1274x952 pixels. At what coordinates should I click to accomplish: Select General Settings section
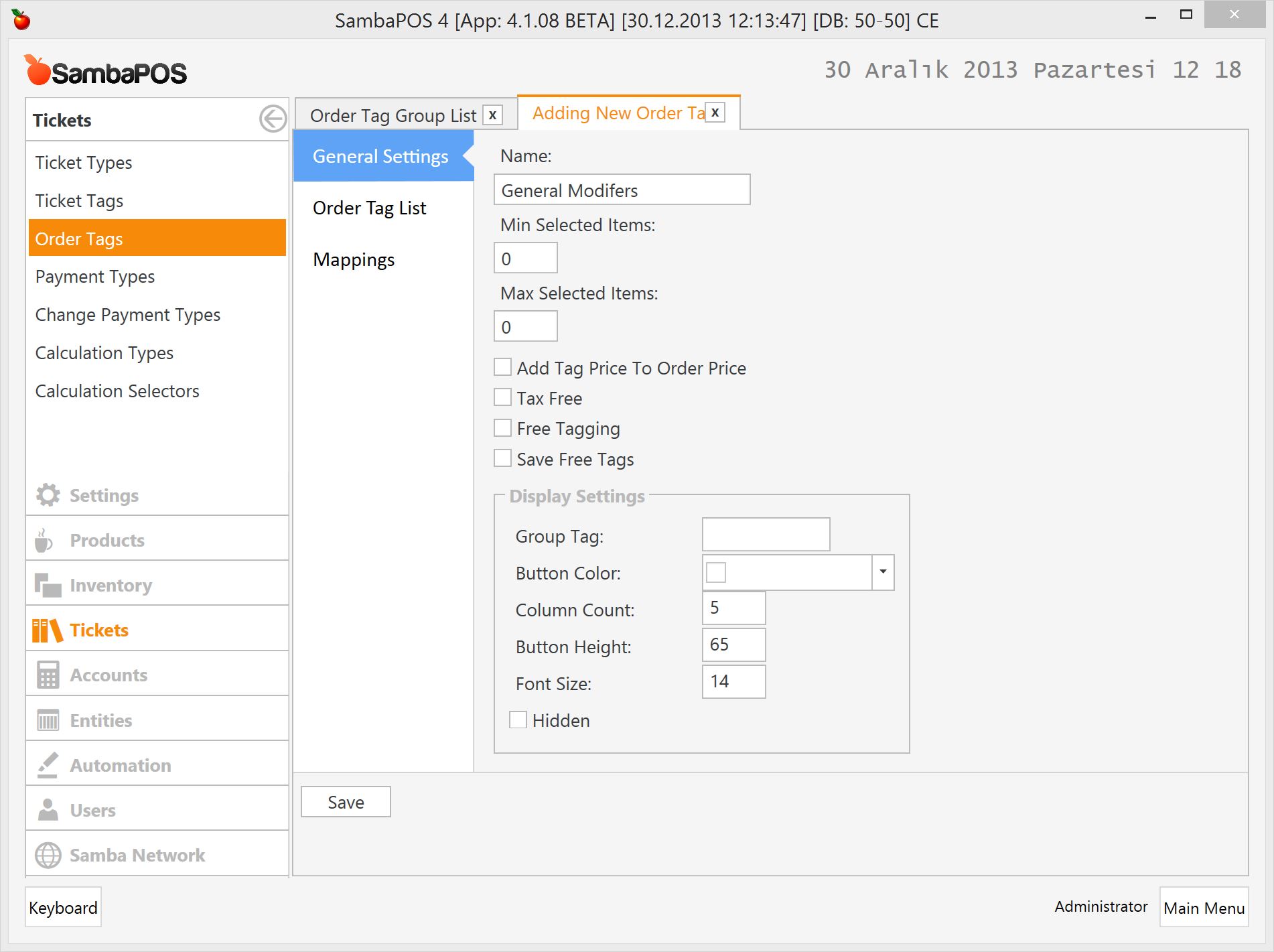pos(383,156)
